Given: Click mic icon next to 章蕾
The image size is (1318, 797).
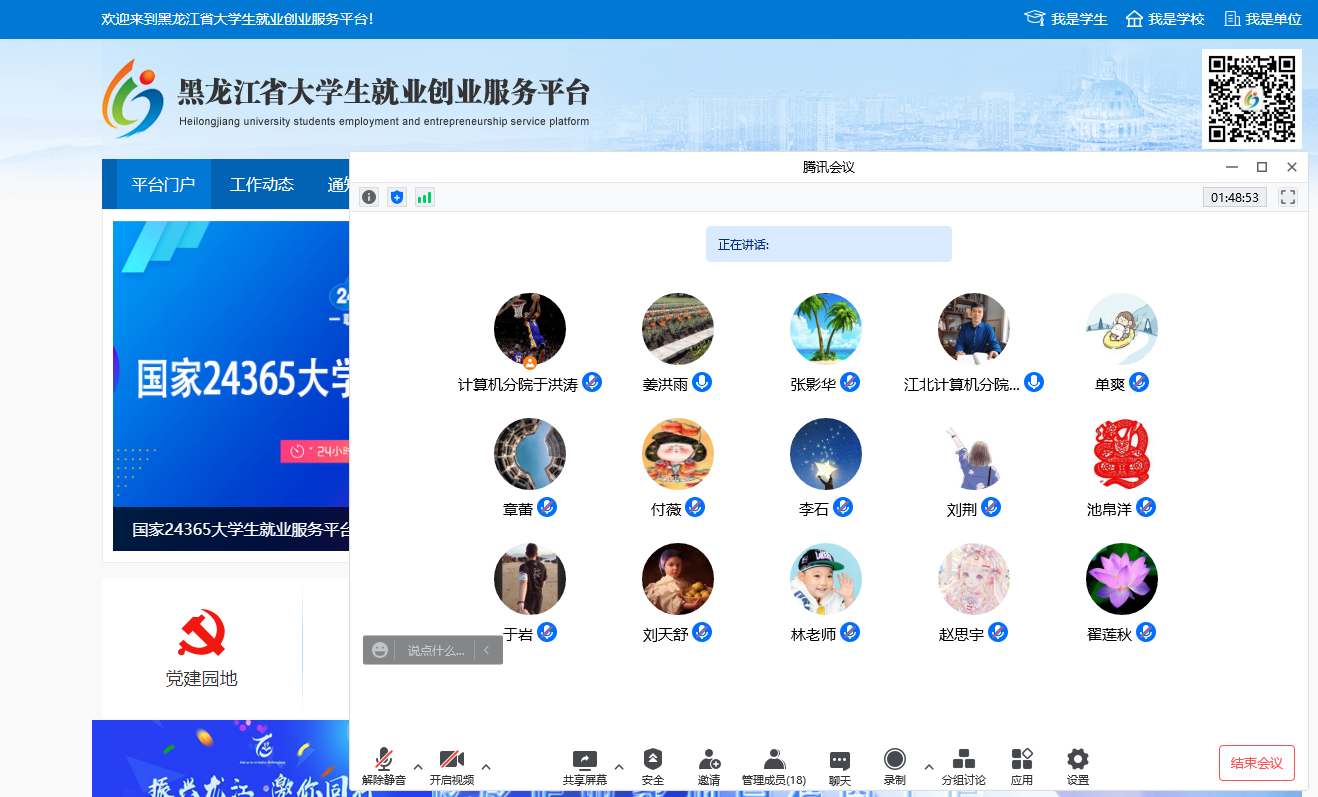Looking at the screenshot, I should click(547, 507).
